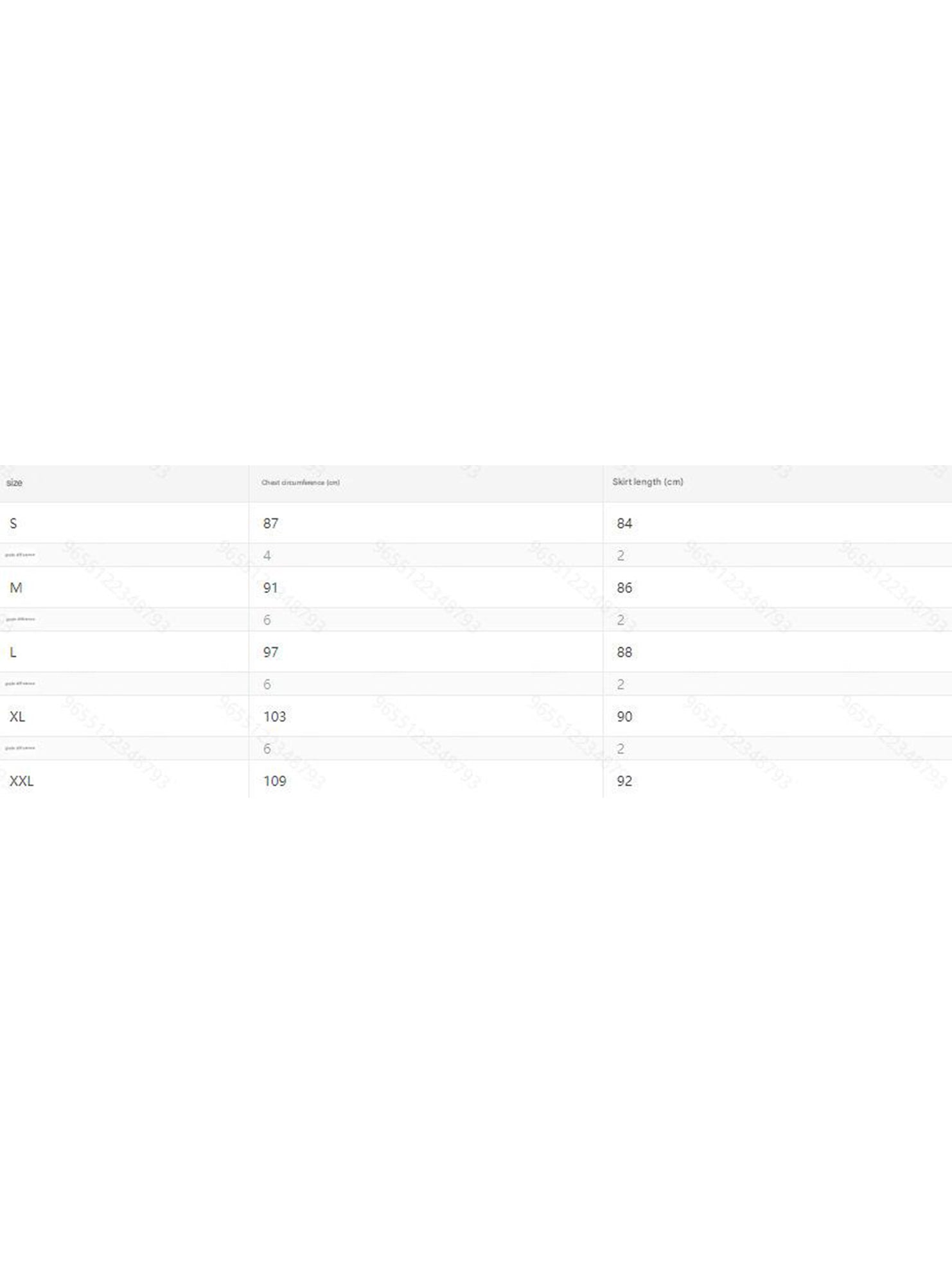Select the Chest circumference (cm) header
The height and width of the screenshot is (1263, 952).
[x=300, y=482]
